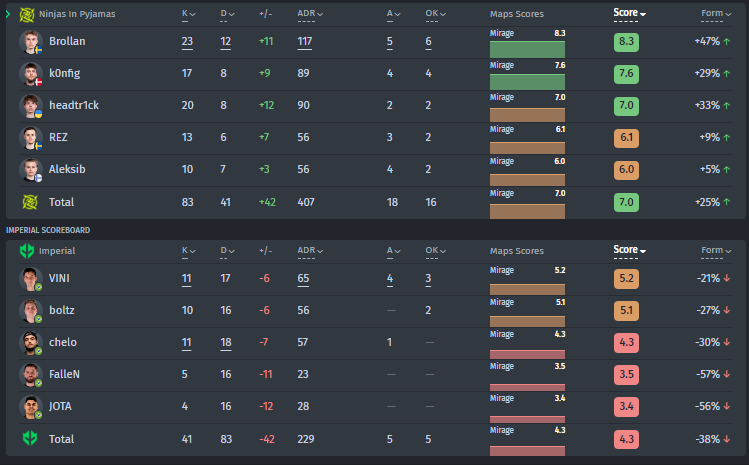This screenshot has width=749, height=465.
Task: Click chelo's player avatar
Action: pyautogui.click(x=30, y=343)
